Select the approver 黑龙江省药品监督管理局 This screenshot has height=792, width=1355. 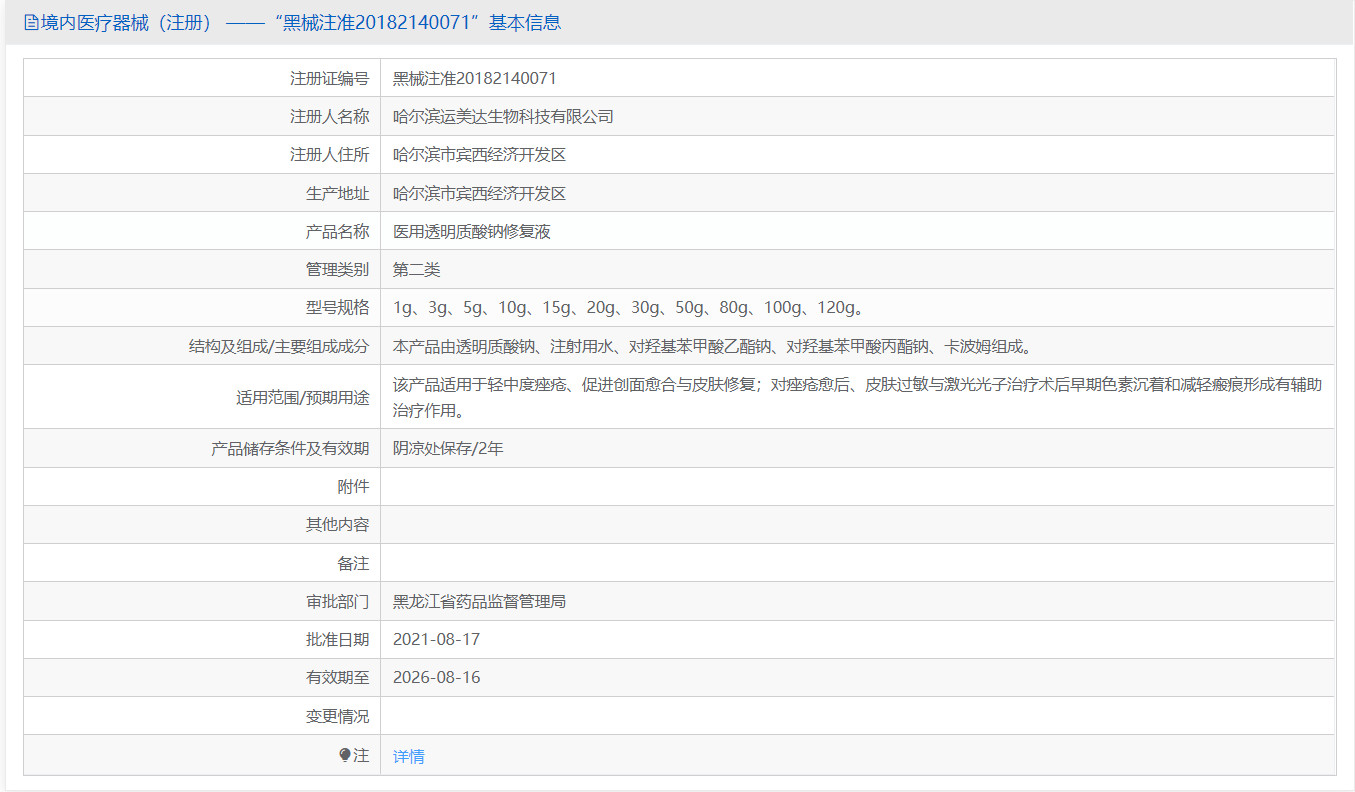pyautogui.click(x=480, y=601)
